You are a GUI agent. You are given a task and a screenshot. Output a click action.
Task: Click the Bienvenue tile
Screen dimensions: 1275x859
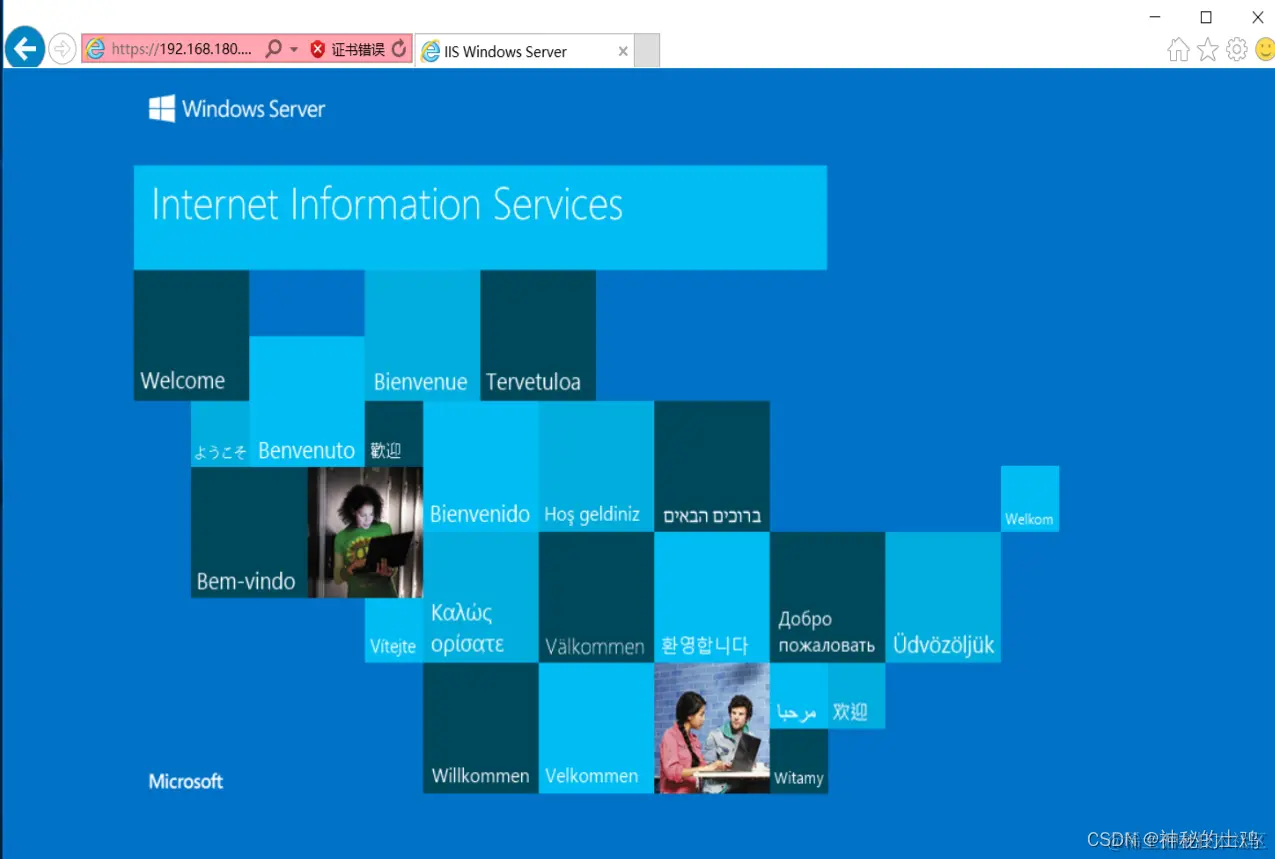[422, 335]
